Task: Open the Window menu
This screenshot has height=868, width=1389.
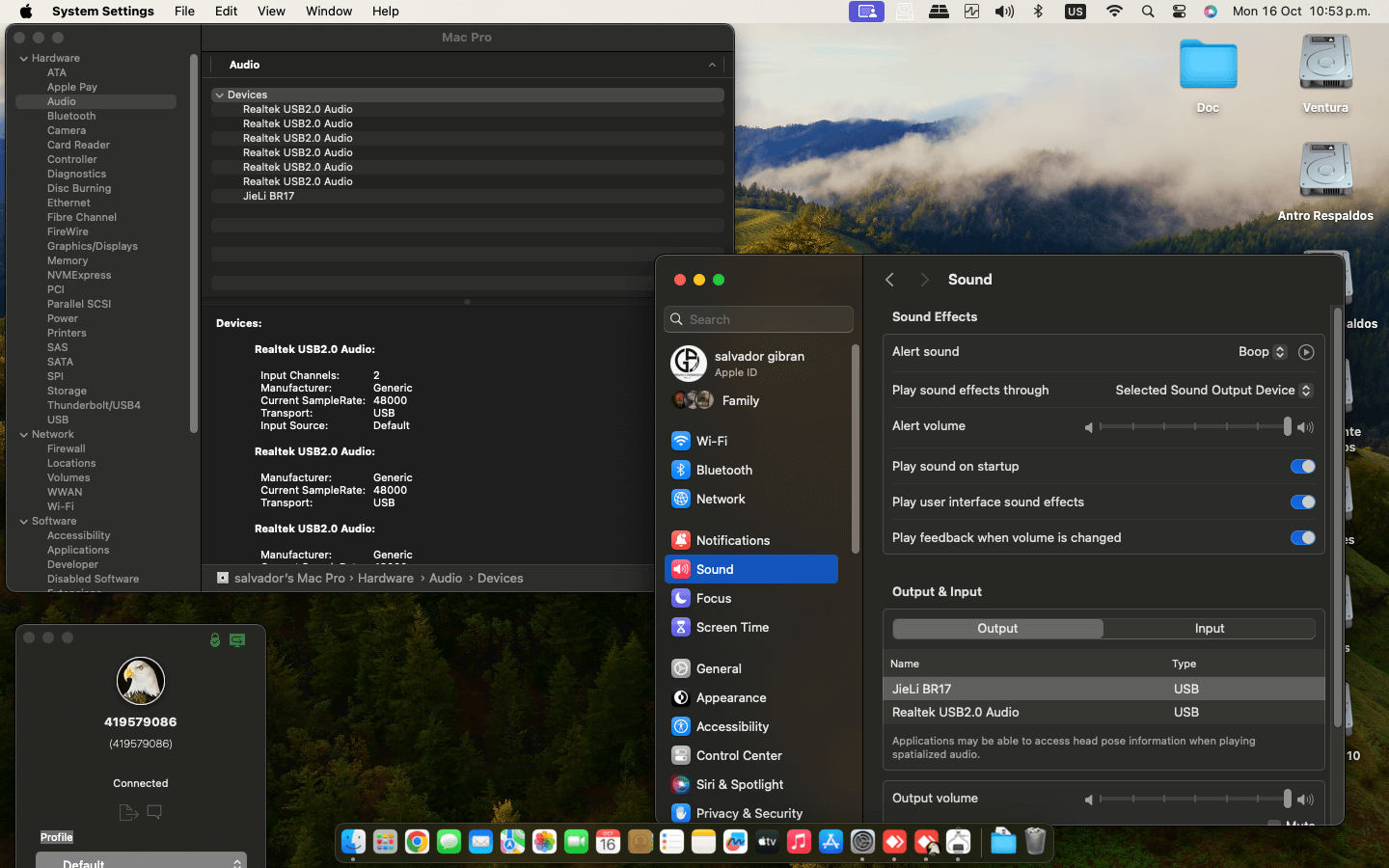Action: (x=329, y=12)
